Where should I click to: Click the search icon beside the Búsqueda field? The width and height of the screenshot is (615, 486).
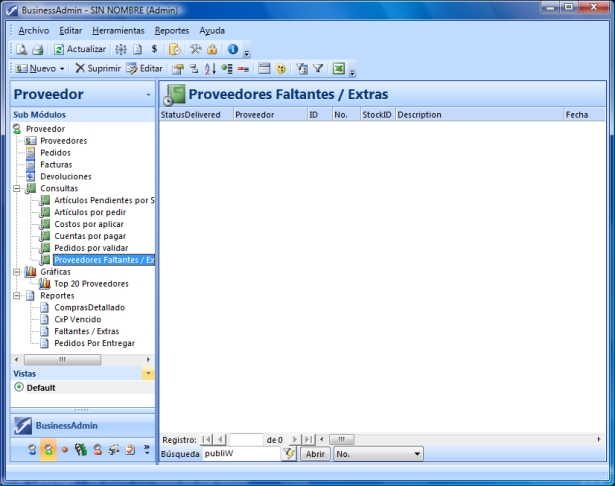(x=288, y=454)
